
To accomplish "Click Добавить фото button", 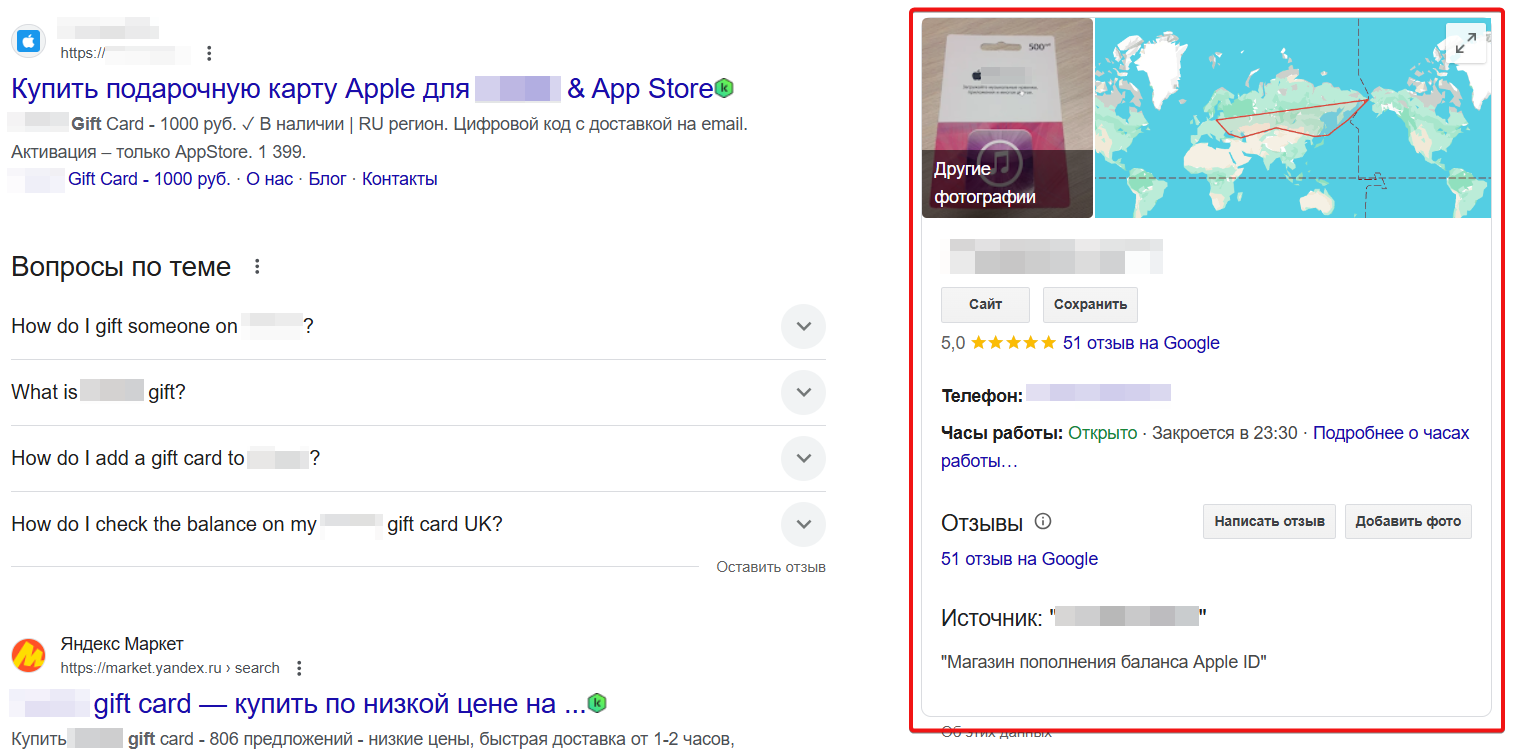I will tap(1408, 521).
